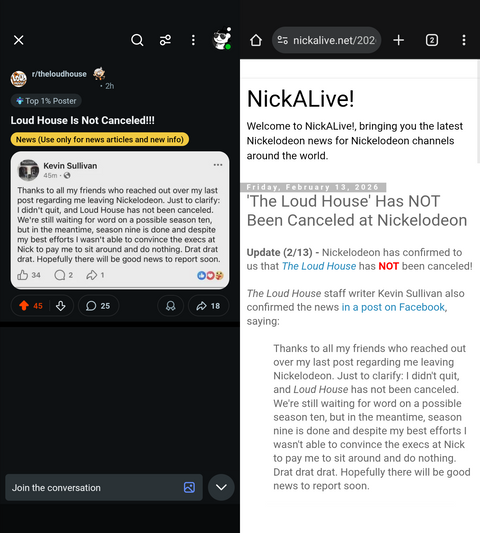Select the nickalive.net address bar

click(x=326, y=40)
